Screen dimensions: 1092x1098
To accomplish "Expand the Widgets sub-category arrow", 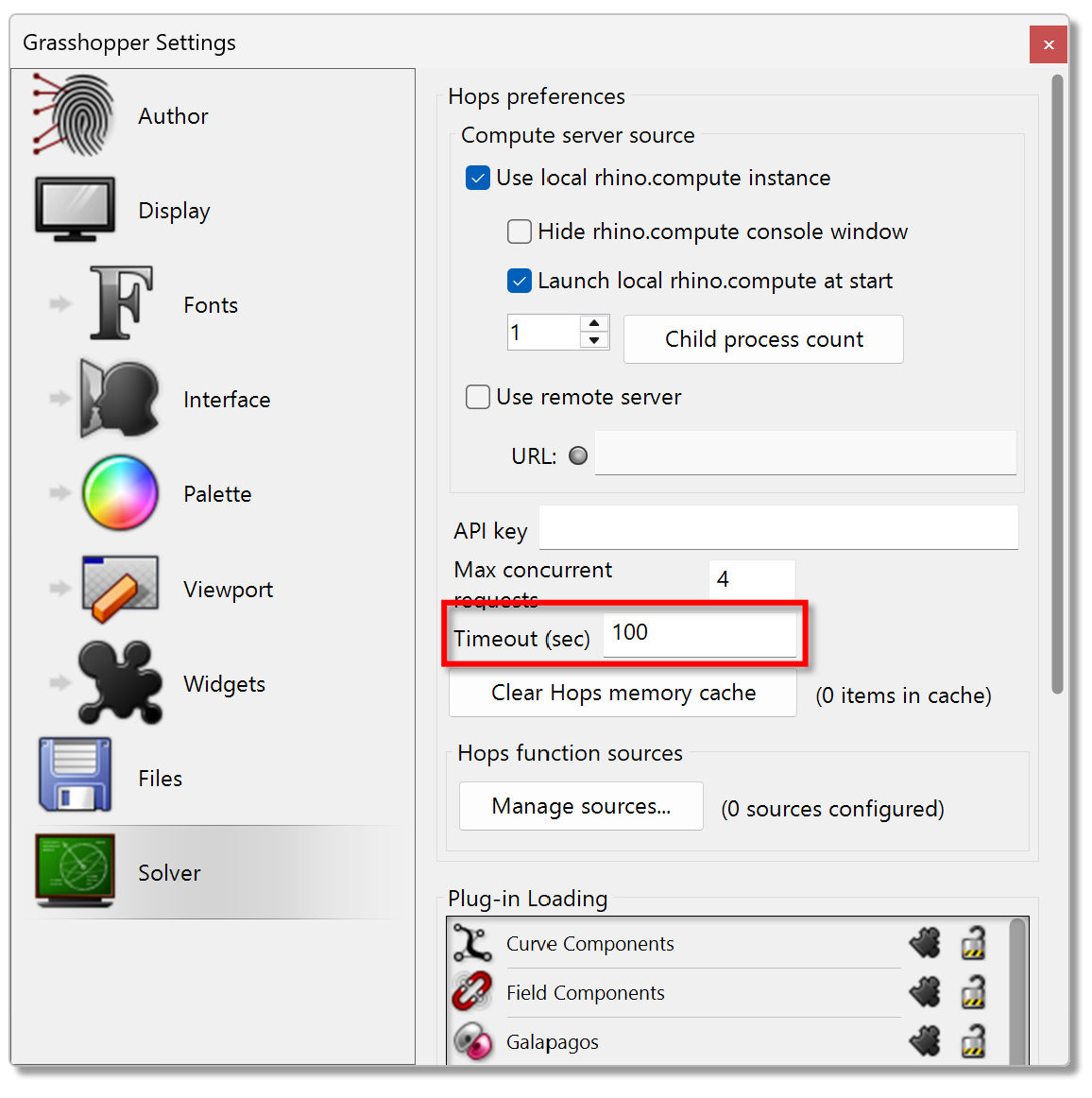I will tap(60, 683).
